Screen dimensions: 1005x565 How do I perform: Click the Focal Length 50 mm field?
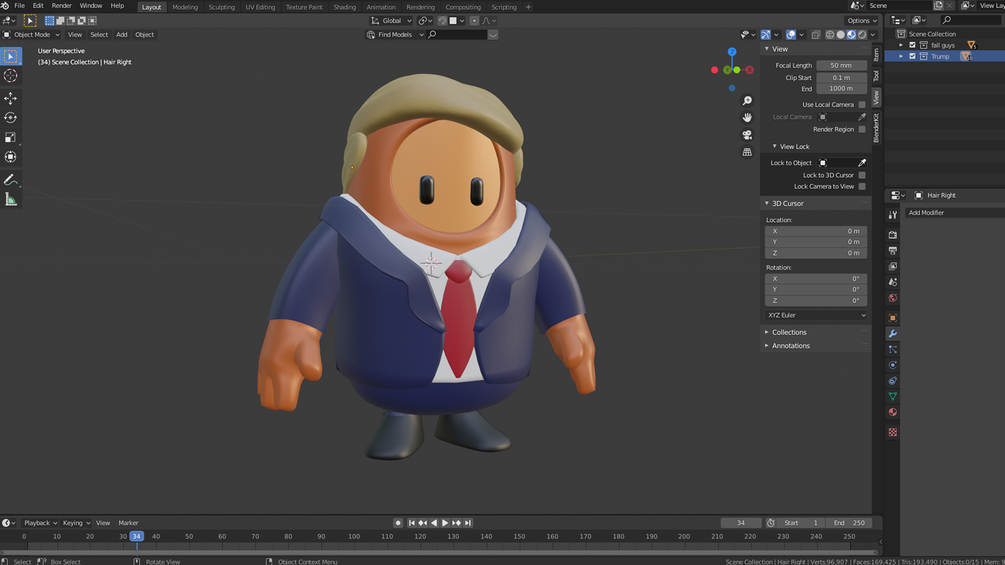click(842, 65)
